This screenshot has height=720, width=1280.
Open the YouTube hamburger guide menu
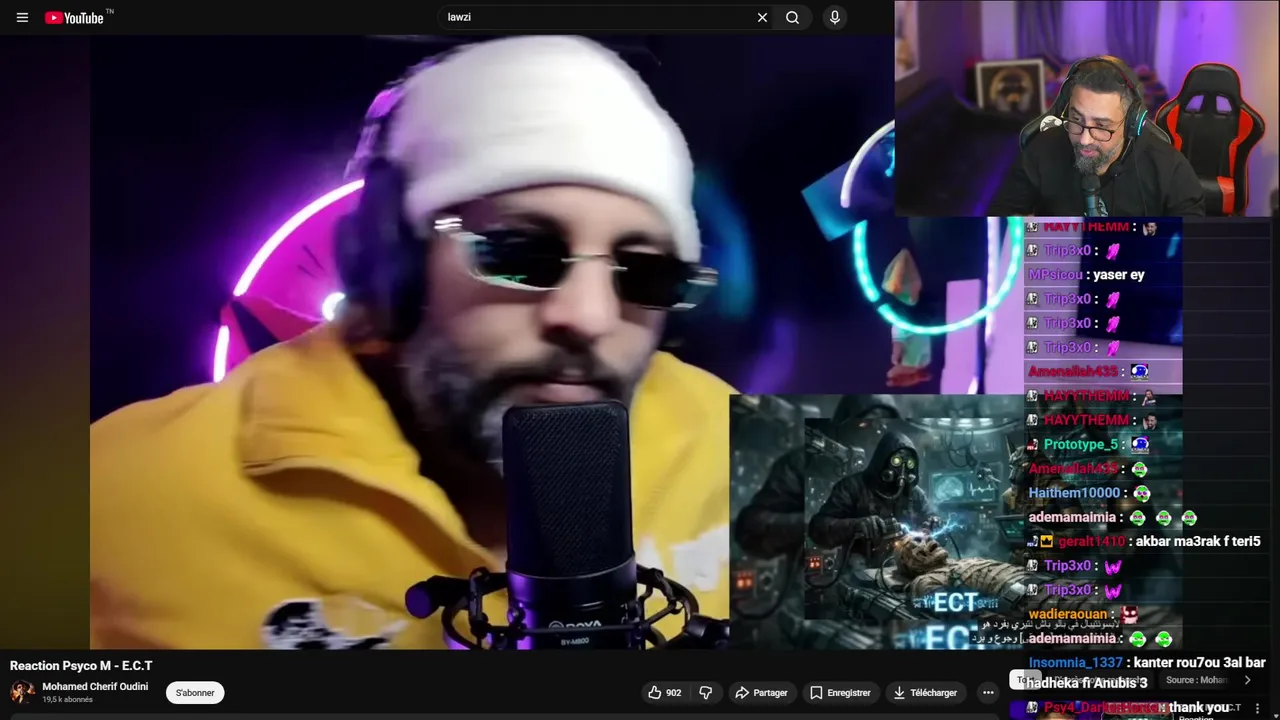[22, 17]
